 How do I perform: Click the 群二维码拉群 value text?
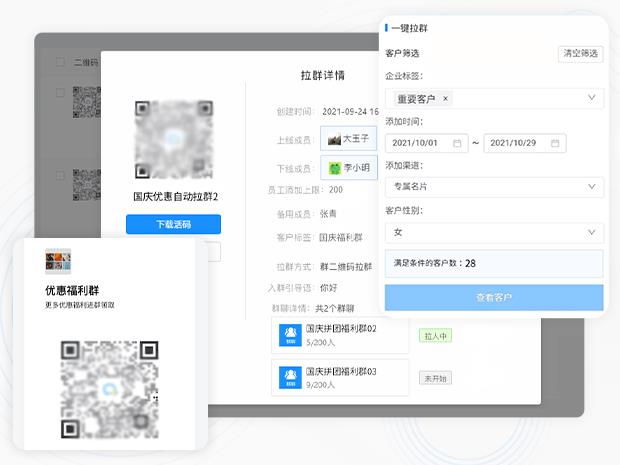(346, 267)
